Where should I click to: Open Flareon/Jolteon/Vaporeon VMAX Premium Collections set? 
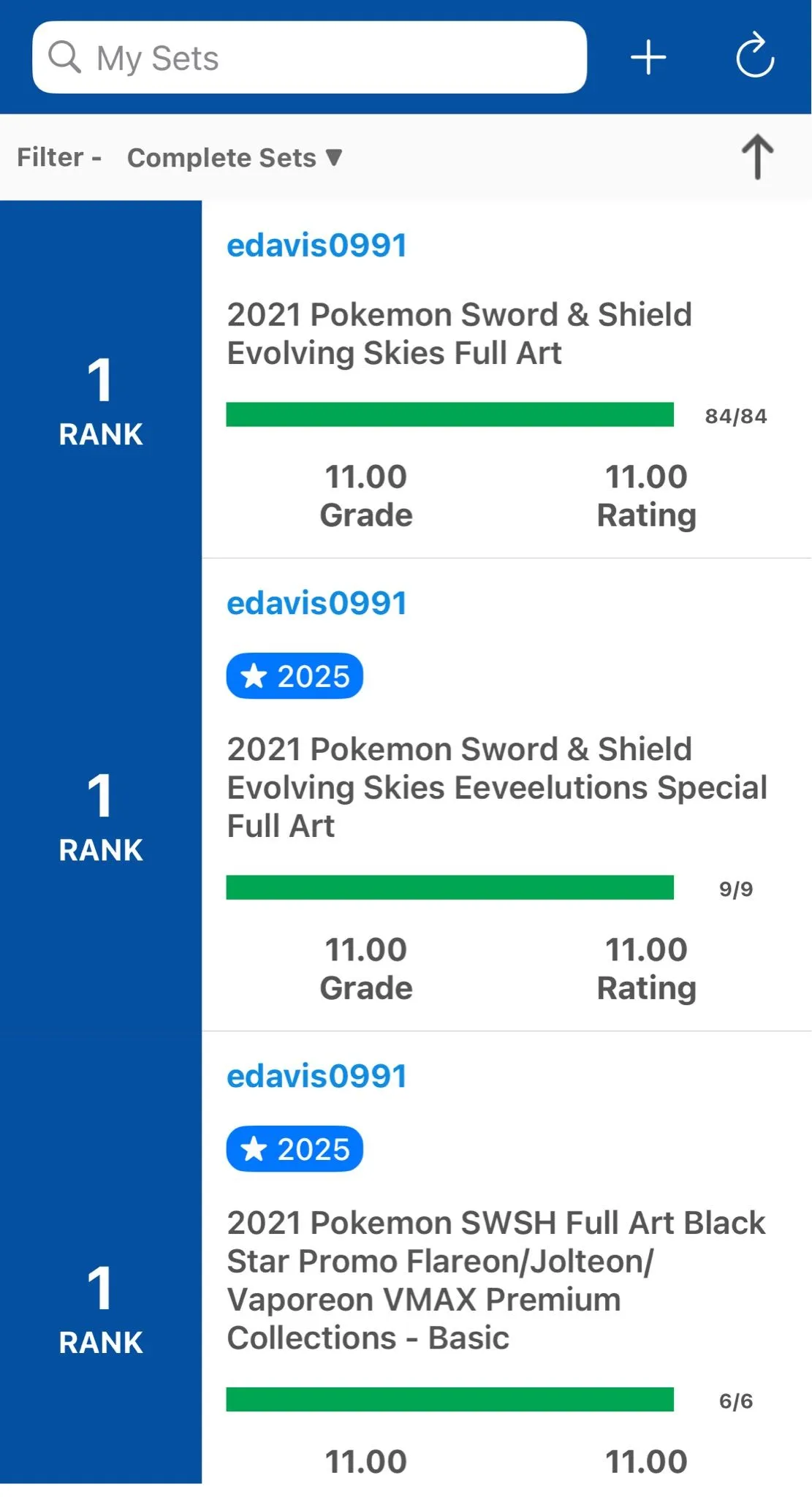coord(496,1280)
